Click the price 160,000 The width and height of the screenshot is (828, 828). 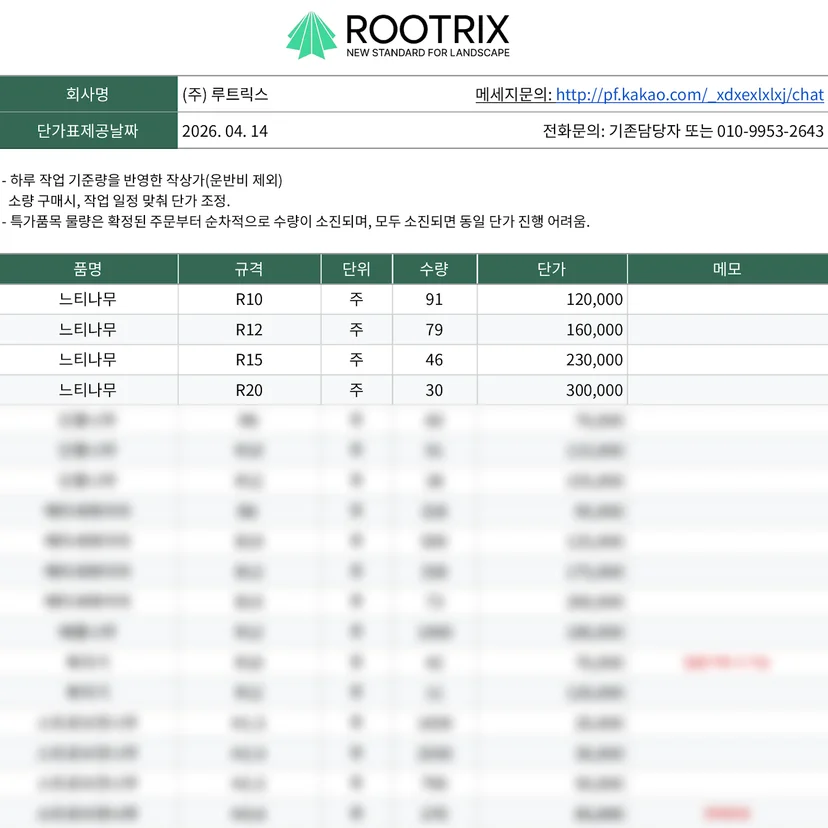coord(595,330)
